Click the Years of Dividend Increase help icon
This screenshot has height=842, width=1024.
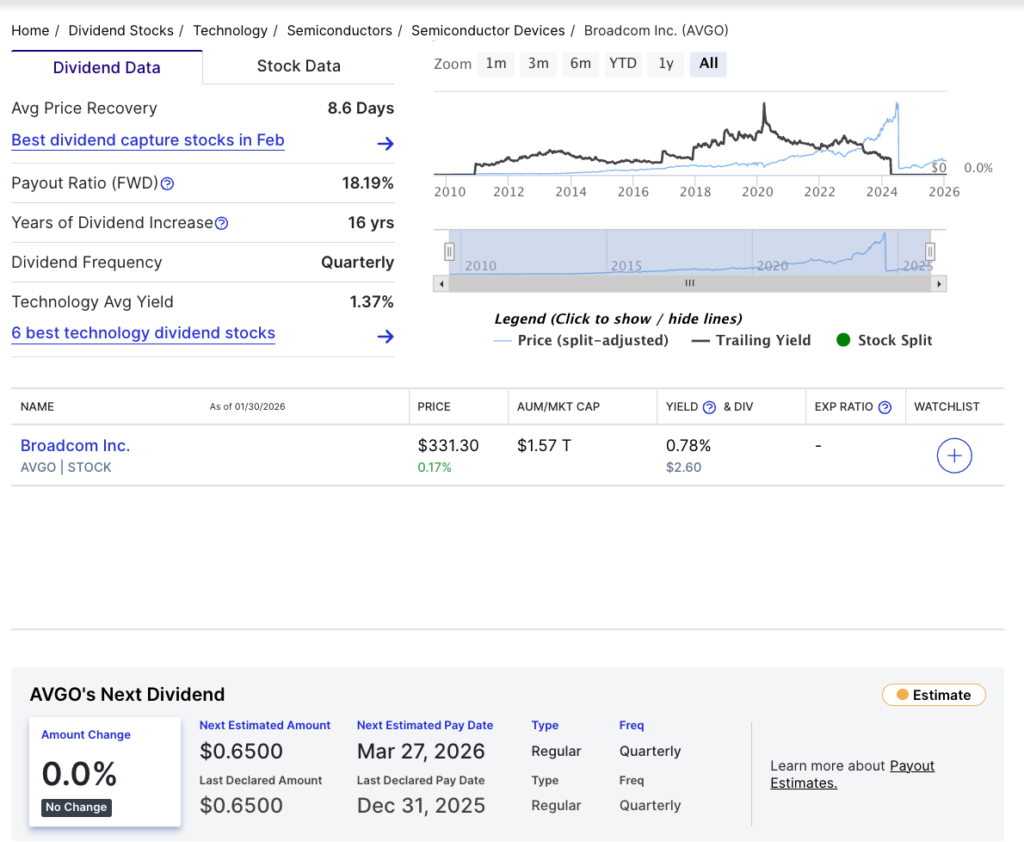[x=222, y=224]
